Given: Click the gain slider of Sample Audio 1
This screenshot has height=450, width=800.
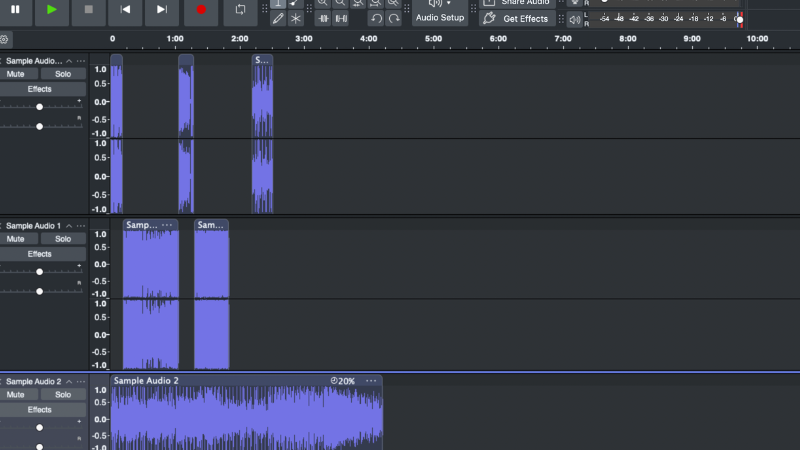Looking at the screenshot, I should (x=39, y=271).
